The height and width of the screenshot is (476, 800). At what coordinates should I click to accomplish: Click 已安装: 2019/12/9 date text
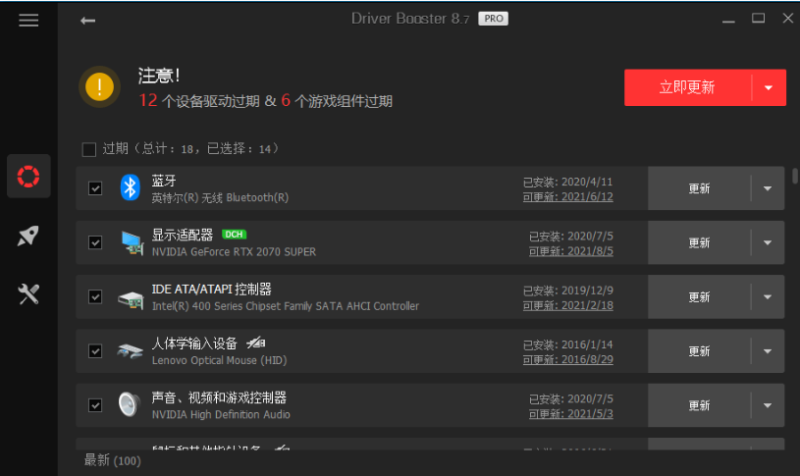click(568, 291)
